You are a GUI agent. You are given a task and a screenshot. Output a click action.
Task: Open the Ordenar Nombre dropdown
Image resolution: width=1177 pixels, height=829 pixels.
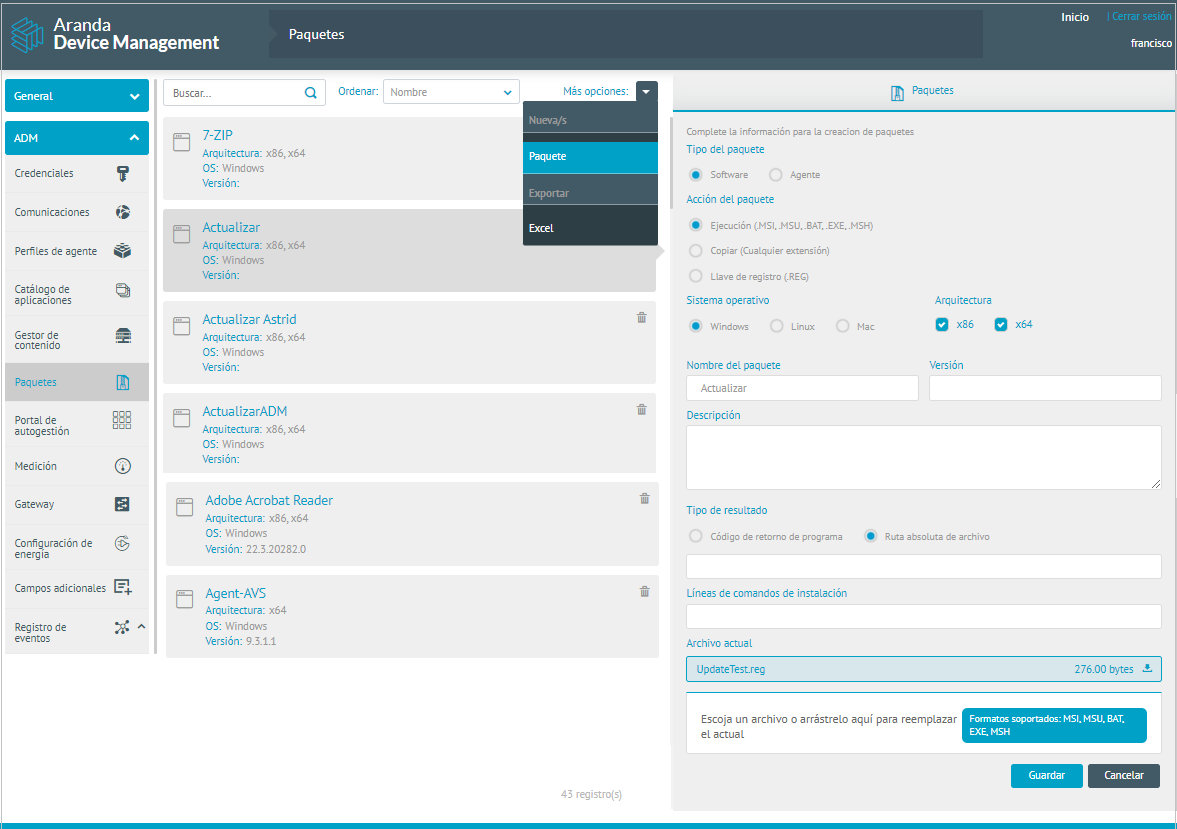[x=451, y=92]
